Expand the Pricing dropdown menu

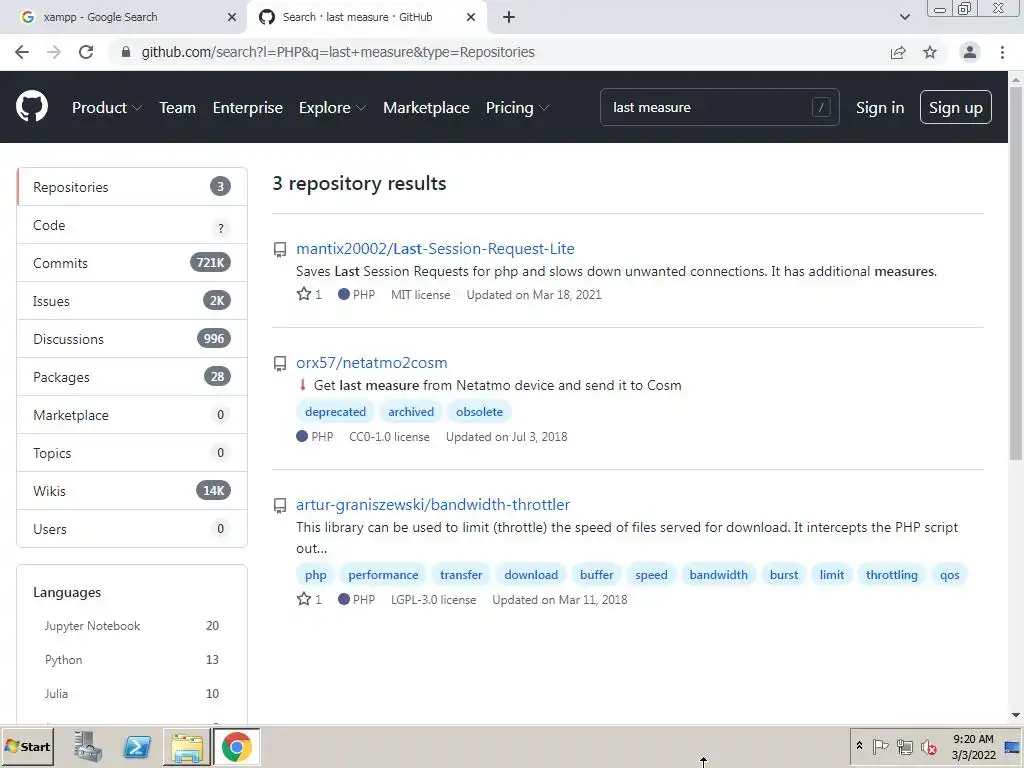[517, 107]
